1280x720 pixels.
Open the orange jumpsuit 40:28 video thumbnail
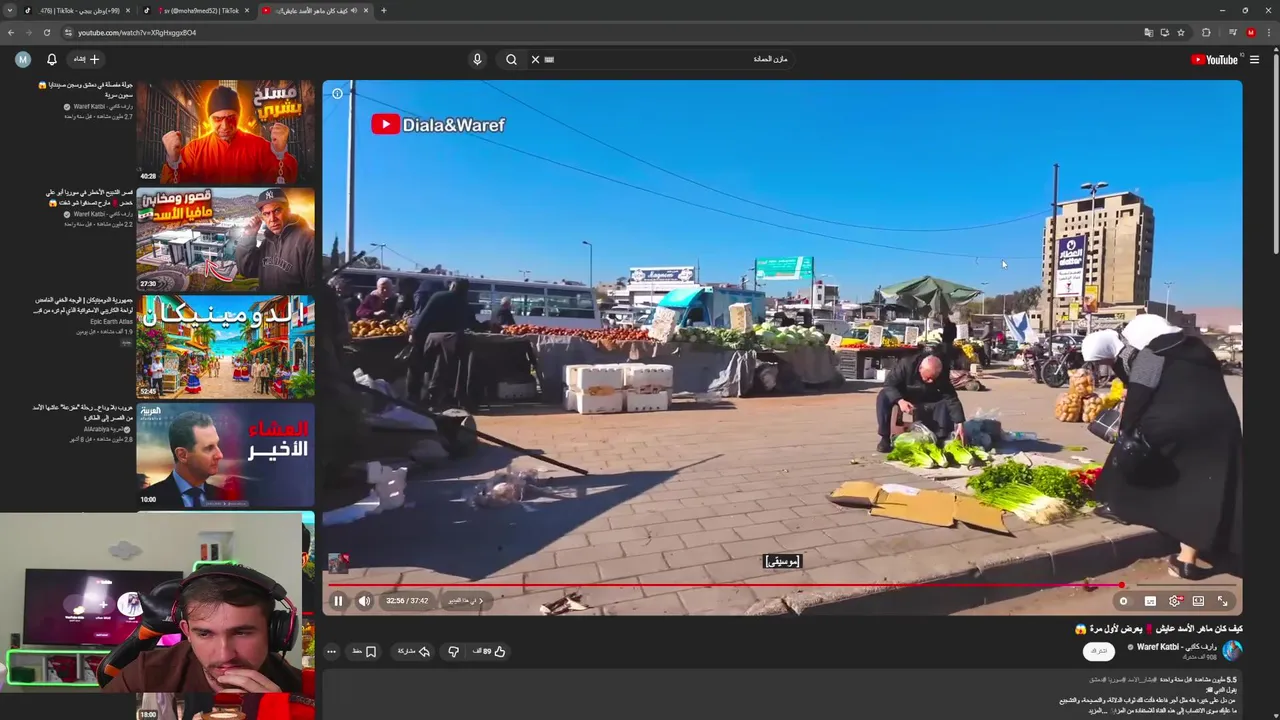225,131
